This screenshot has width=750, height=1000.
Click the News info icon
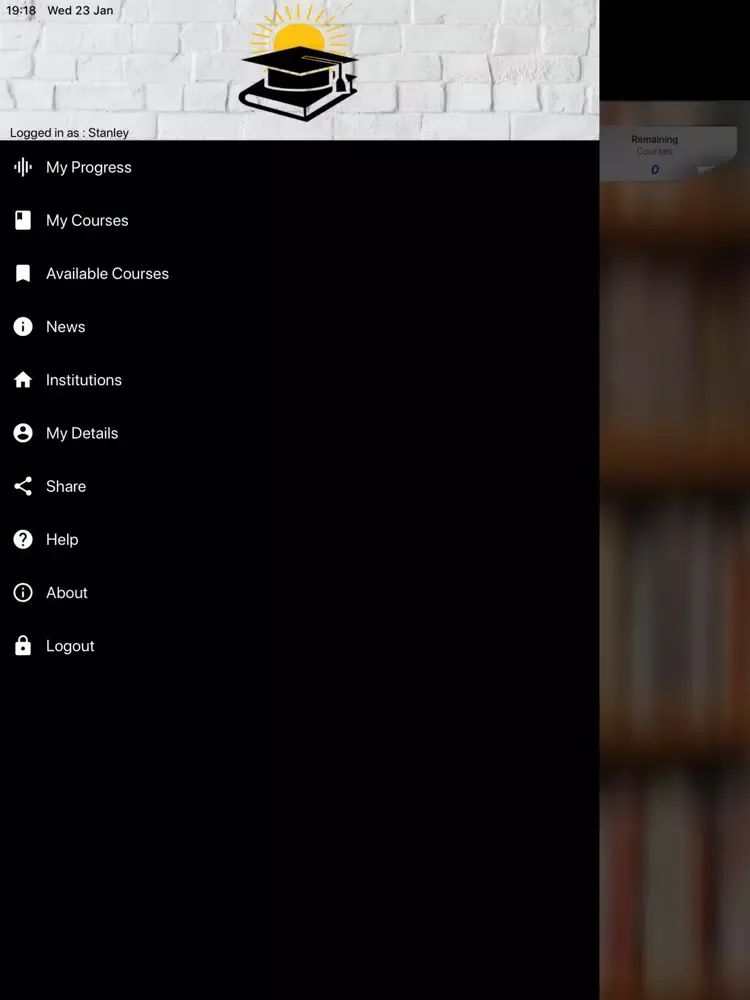click(x=23, y=327)
